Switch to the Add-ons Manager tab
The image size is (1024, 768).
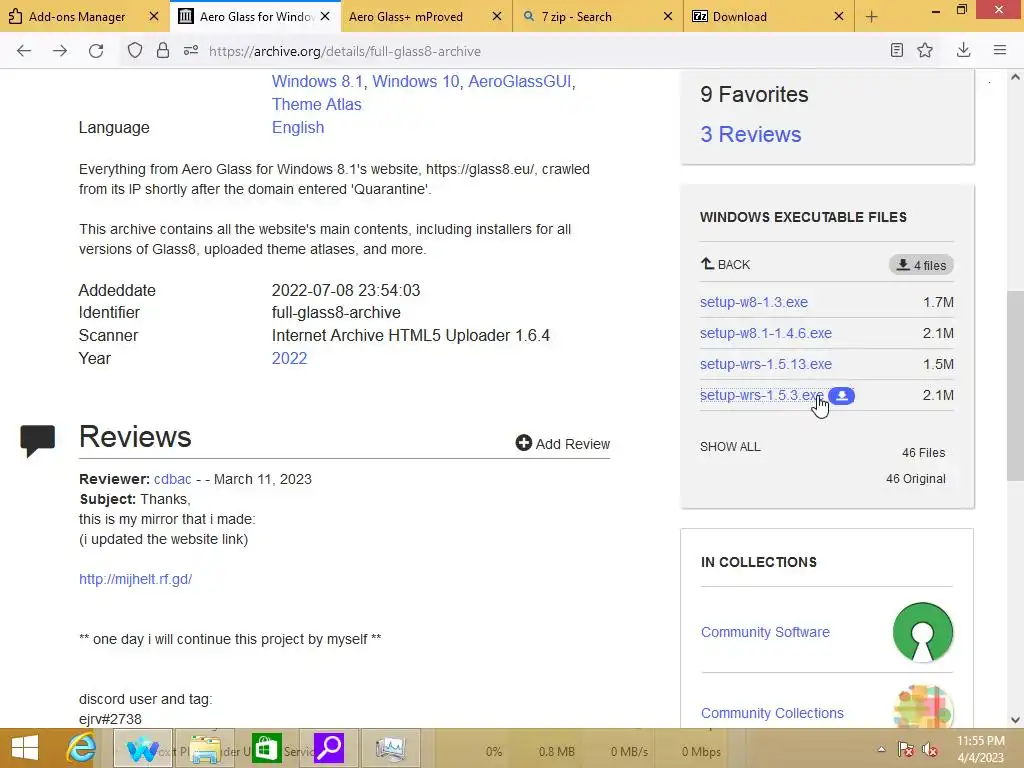point(76,17)
